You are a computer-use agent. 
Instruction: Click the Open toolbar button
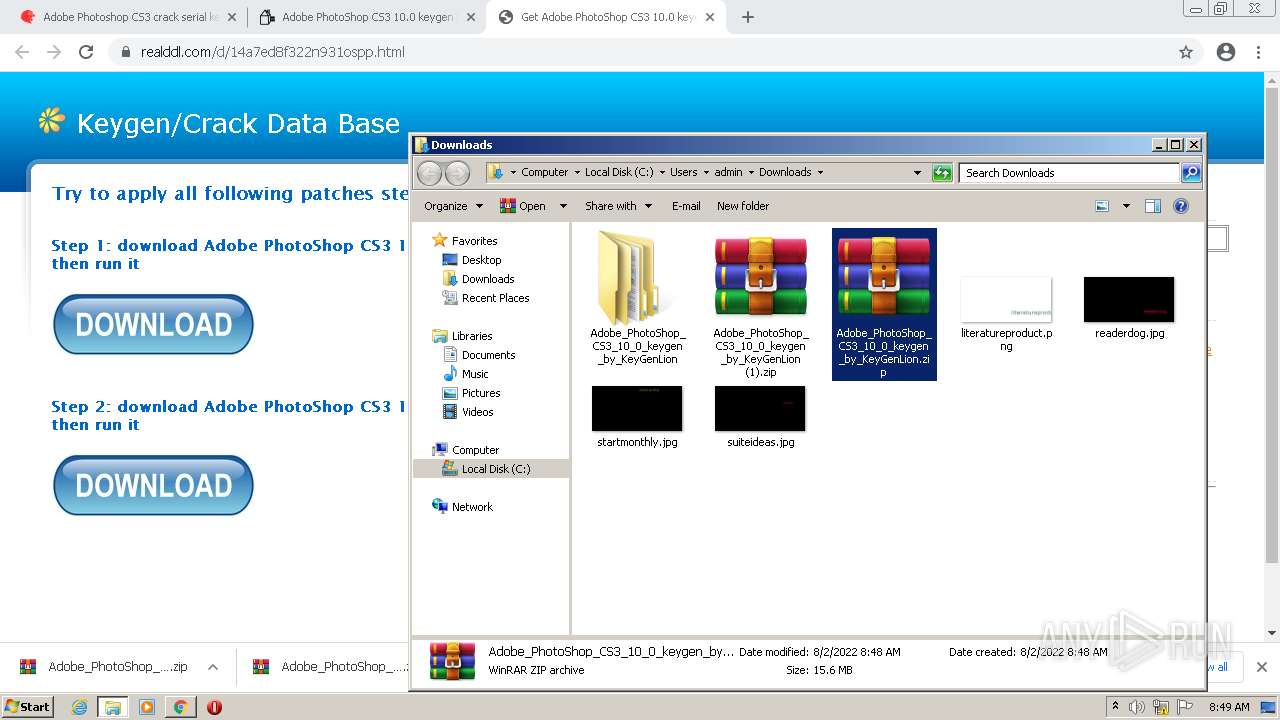pyautogui.click(x=523, y=206)
